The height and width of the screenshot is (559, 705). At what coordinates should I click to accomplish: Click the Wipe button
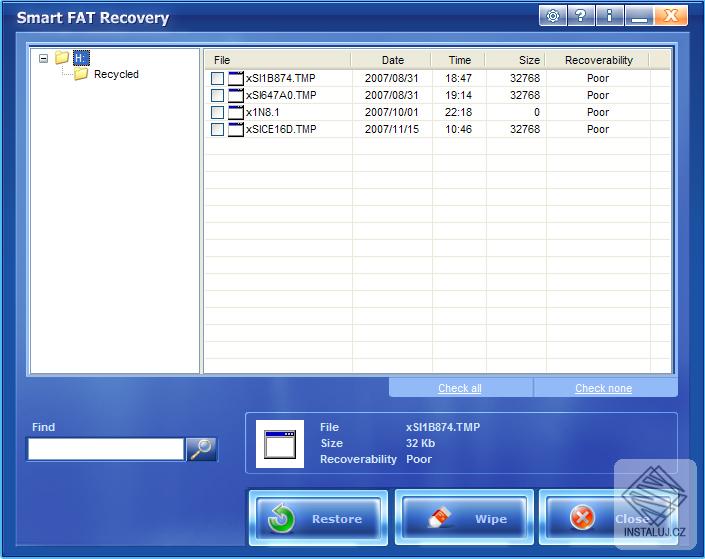pyautogui.click(x=464, y=519)
